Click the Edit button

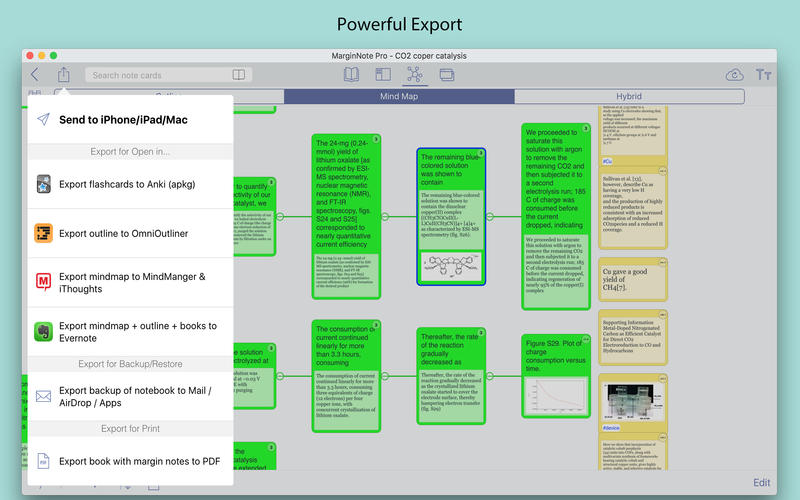[762, 483]
